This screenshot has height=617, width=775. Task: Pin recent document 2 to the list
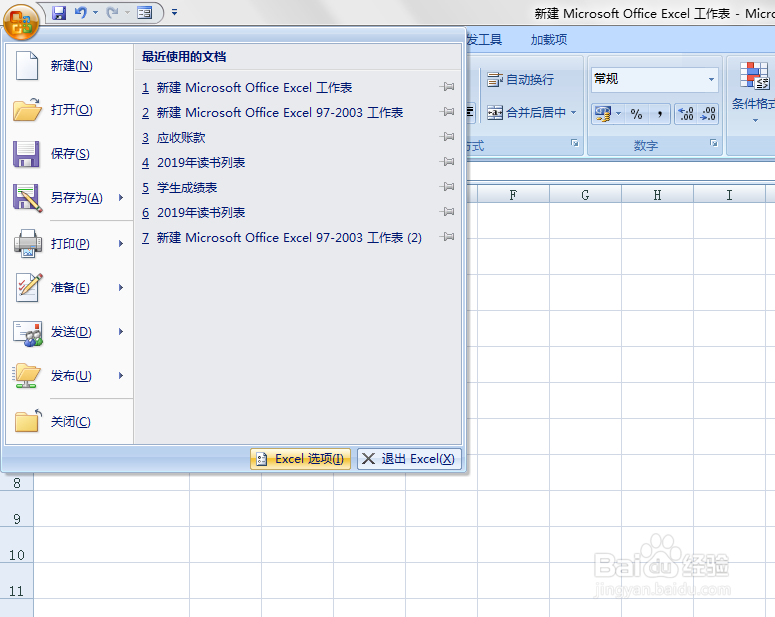point(447,112)
